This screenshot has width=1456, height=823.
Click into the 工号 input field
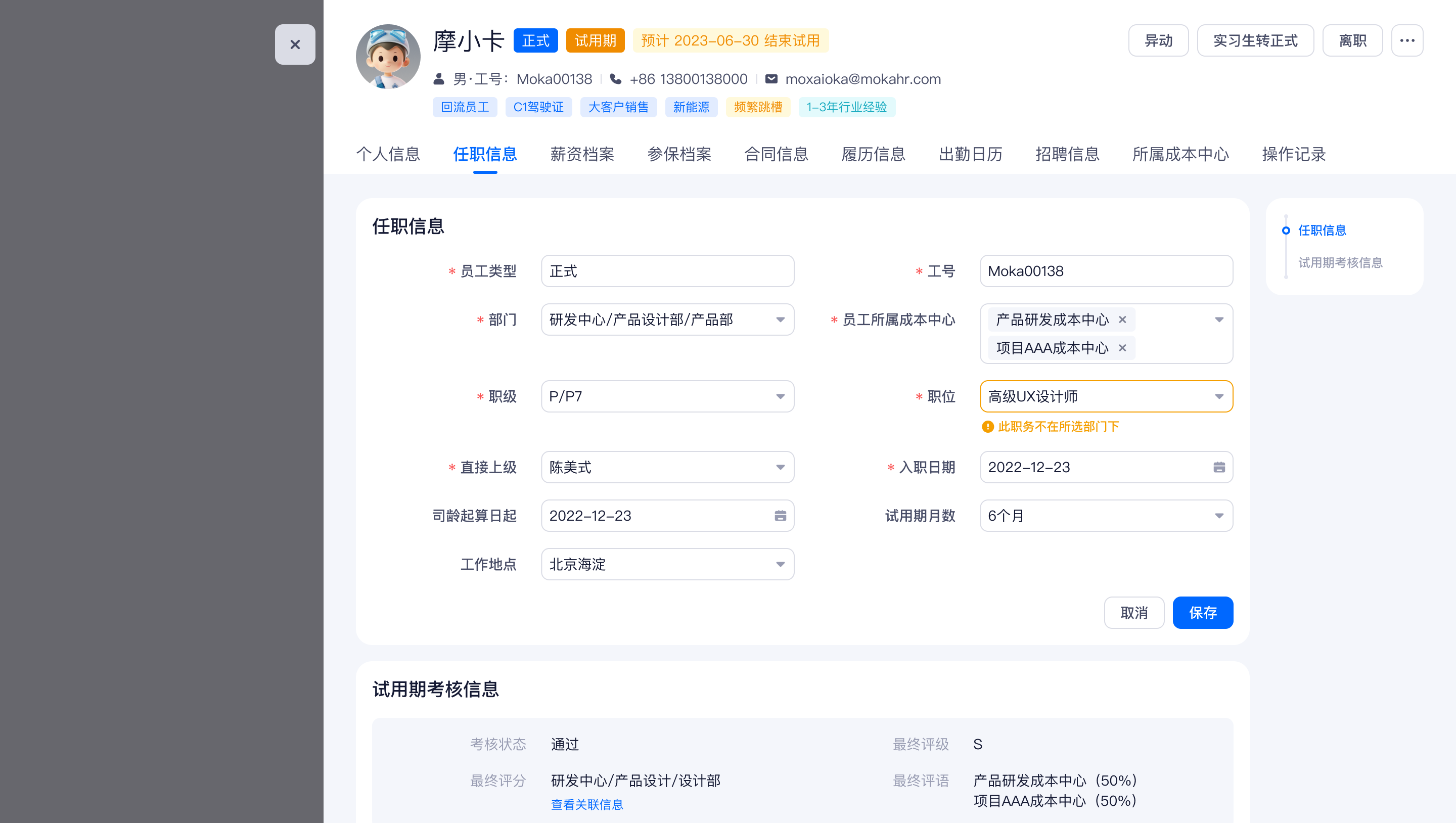click(1106, 271)
